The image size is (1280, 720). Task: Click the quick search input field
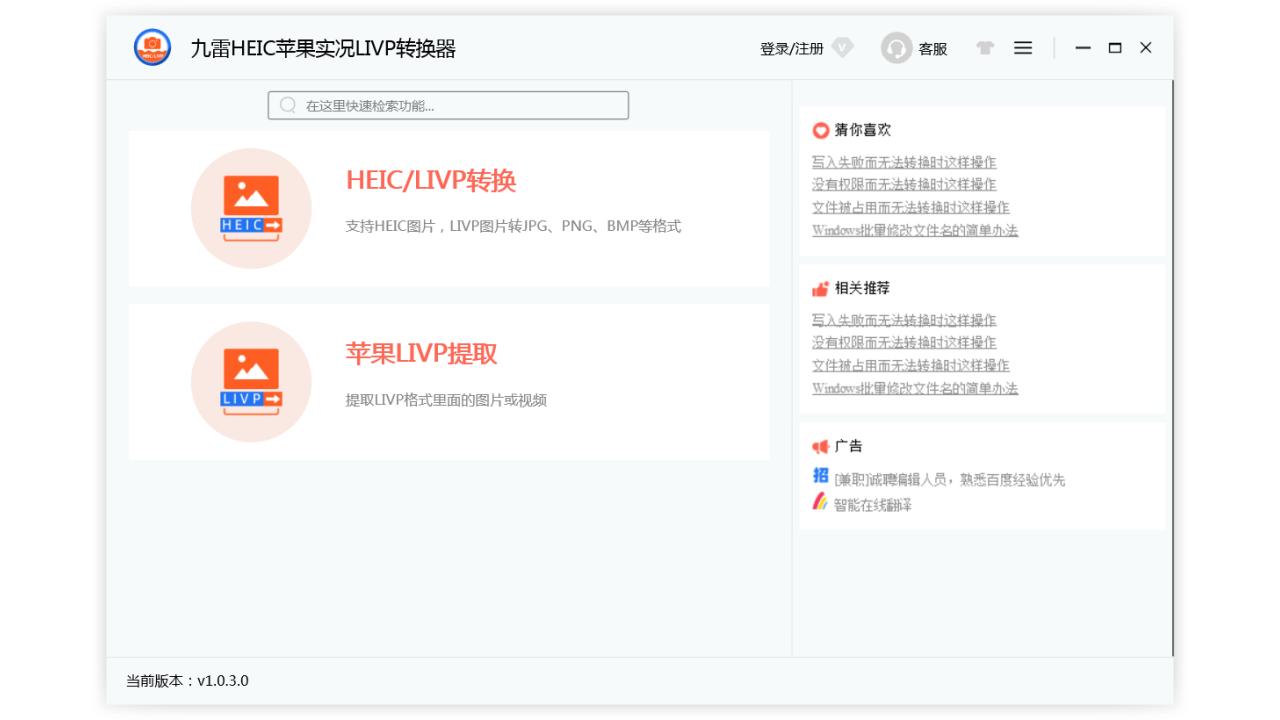448,105
